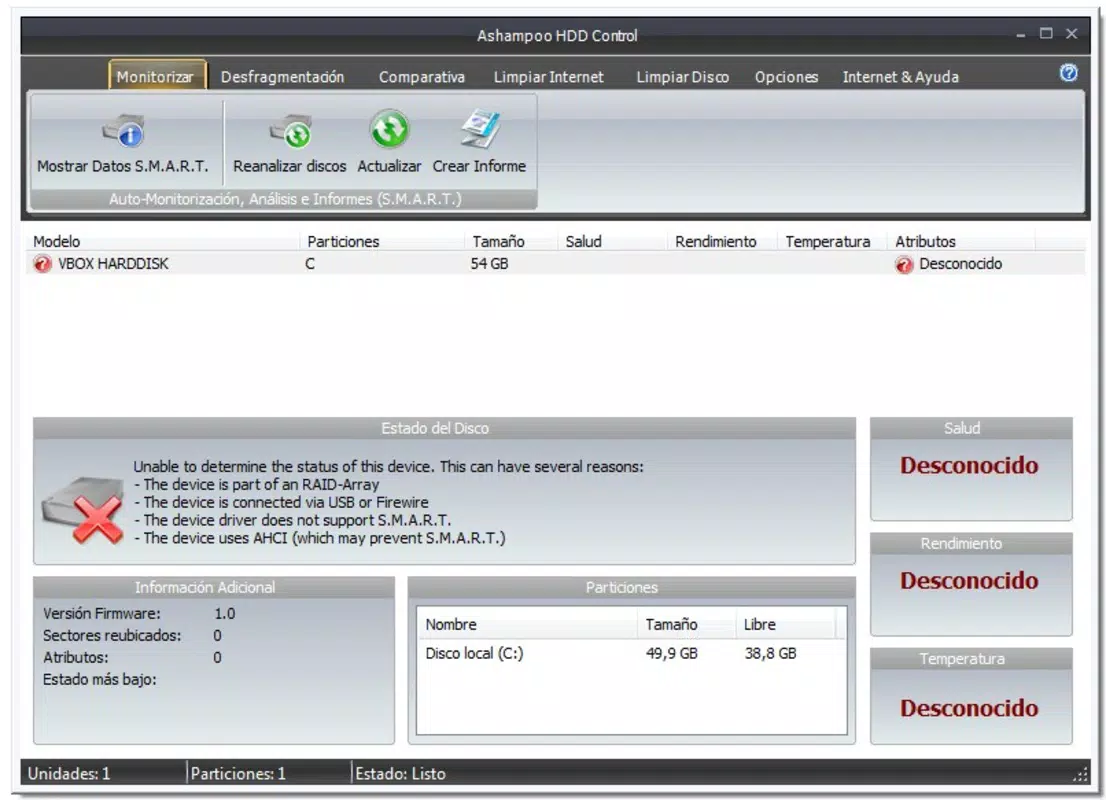Click the red icon beside Desconocido attribute
This screenshot has width=1106, height=800.
[x=904, y=265]
